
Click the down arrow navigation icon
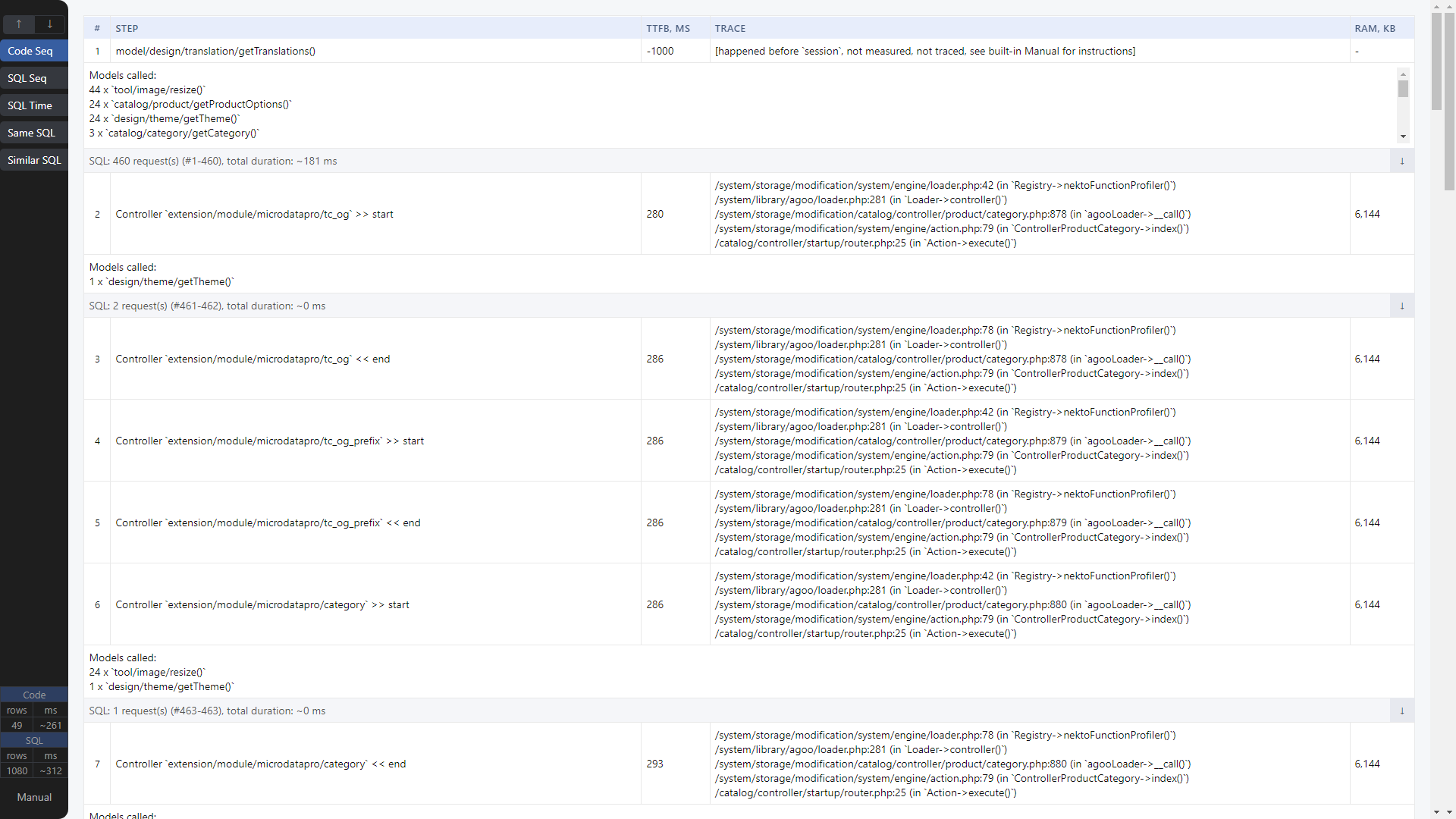tap(50, 24)
